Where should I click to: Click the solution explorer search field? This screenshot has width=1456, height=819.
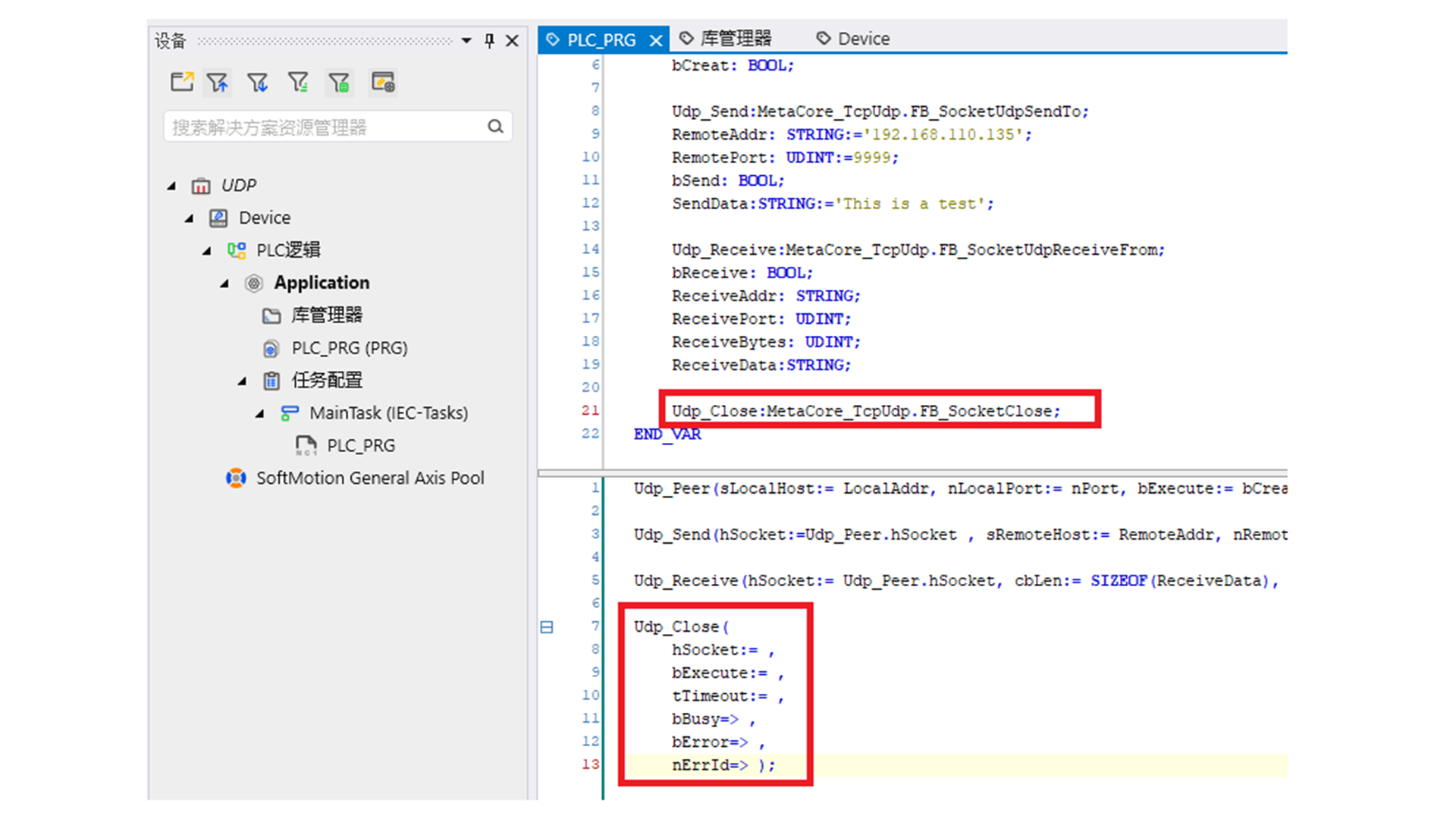pos(326,127)
